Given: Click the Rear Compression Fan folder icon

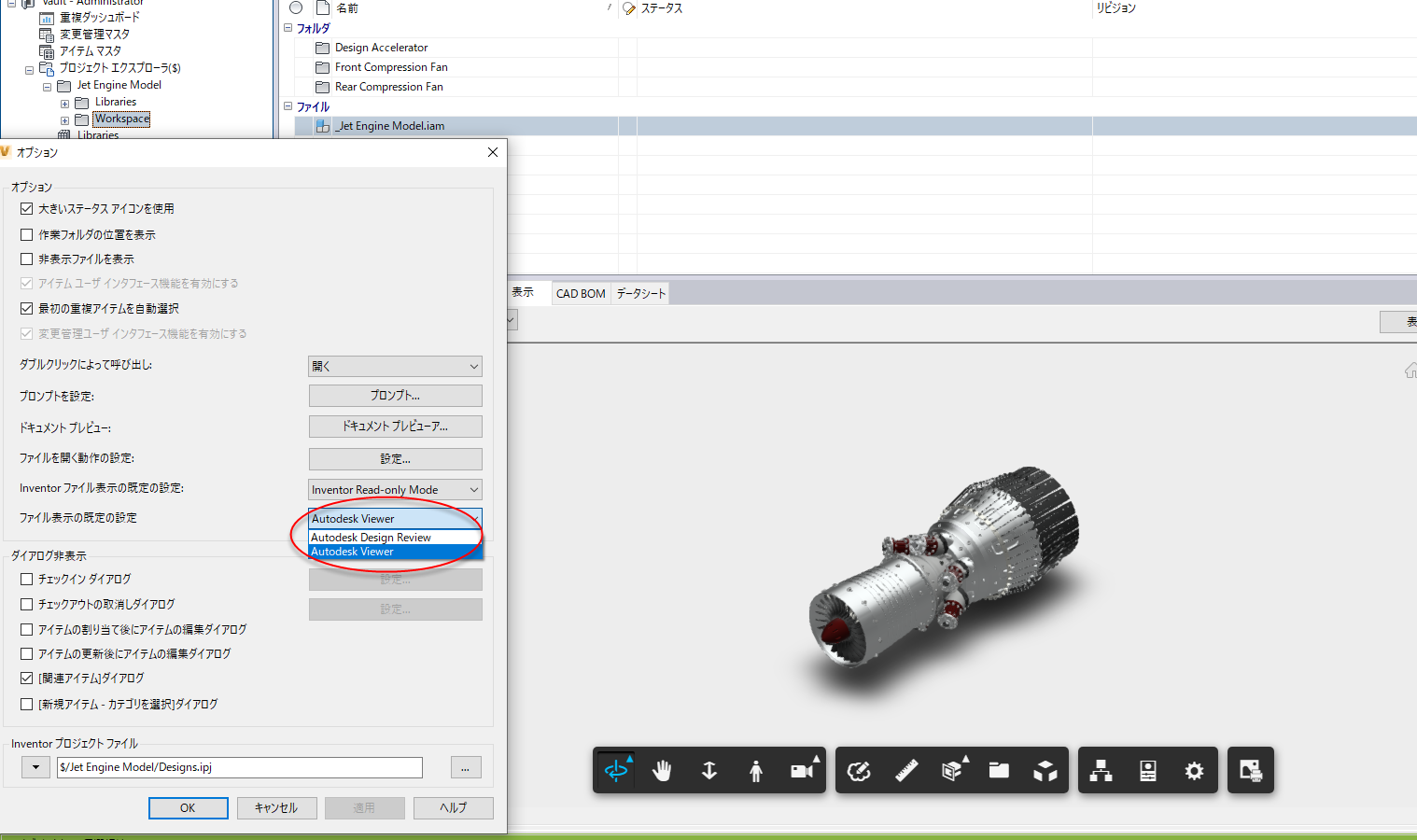Looking at the screenshot, I should coord(323,87).
